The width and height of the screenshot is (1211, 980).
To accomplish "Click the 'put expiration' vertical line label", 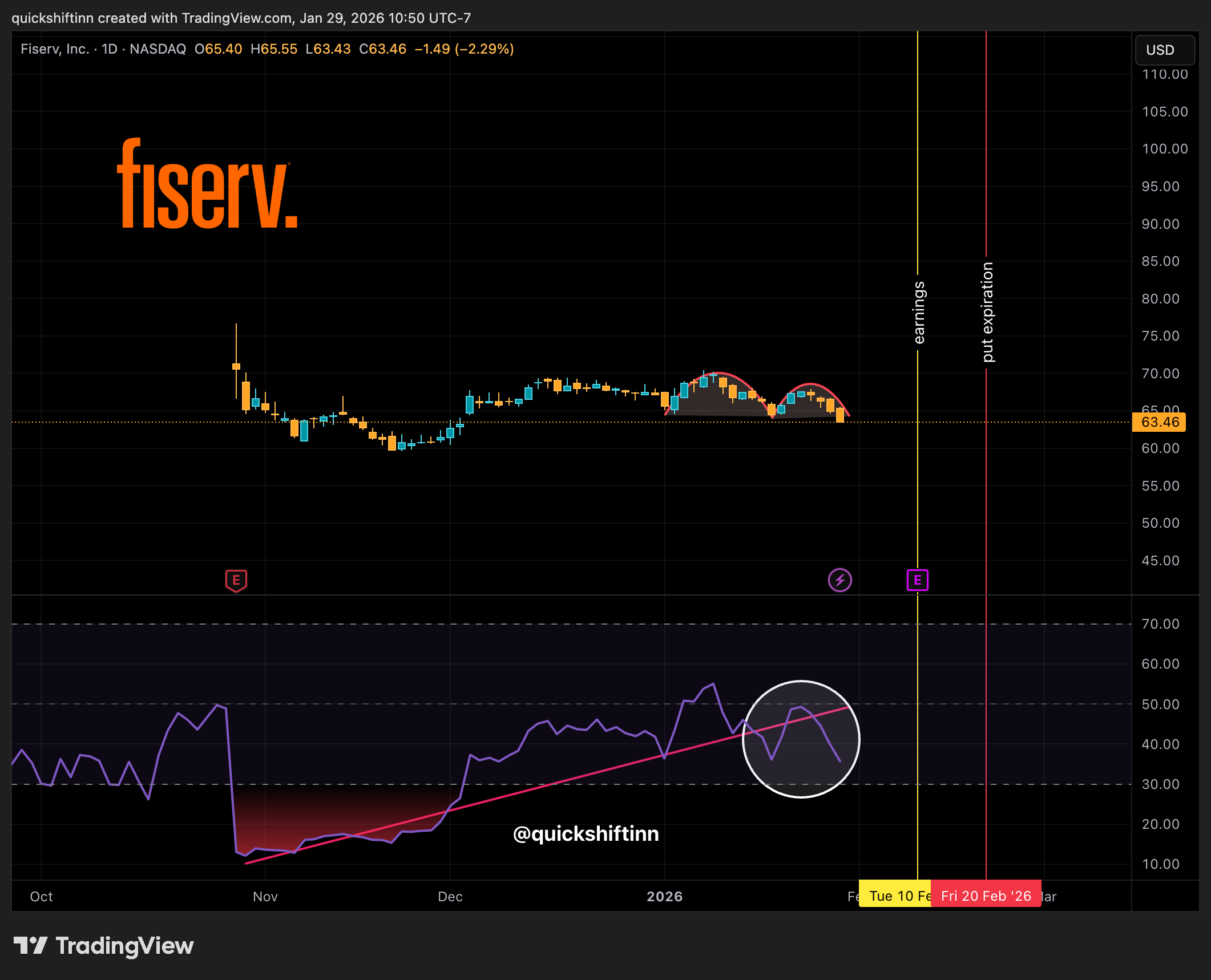I will tap(987, 312).
